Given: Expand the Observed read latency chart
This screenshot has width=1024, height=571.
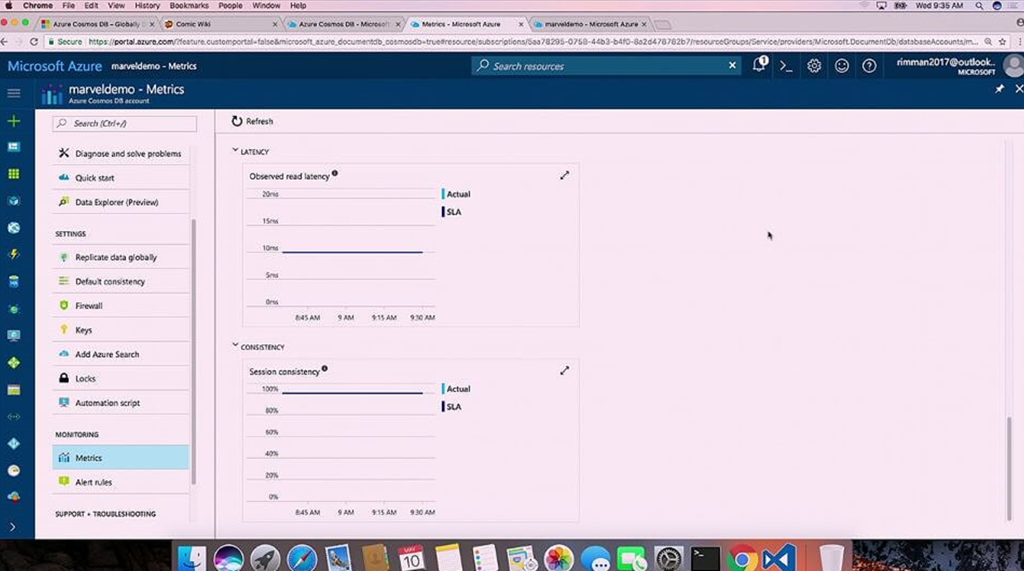Looking at the screenshot, I should tap(564, 175).
